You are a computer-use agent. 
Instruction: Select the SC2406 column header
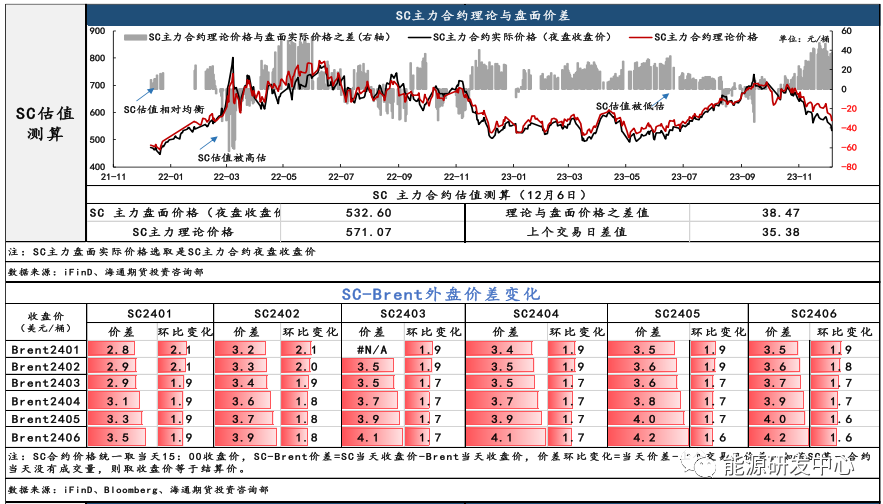point(814,314)
